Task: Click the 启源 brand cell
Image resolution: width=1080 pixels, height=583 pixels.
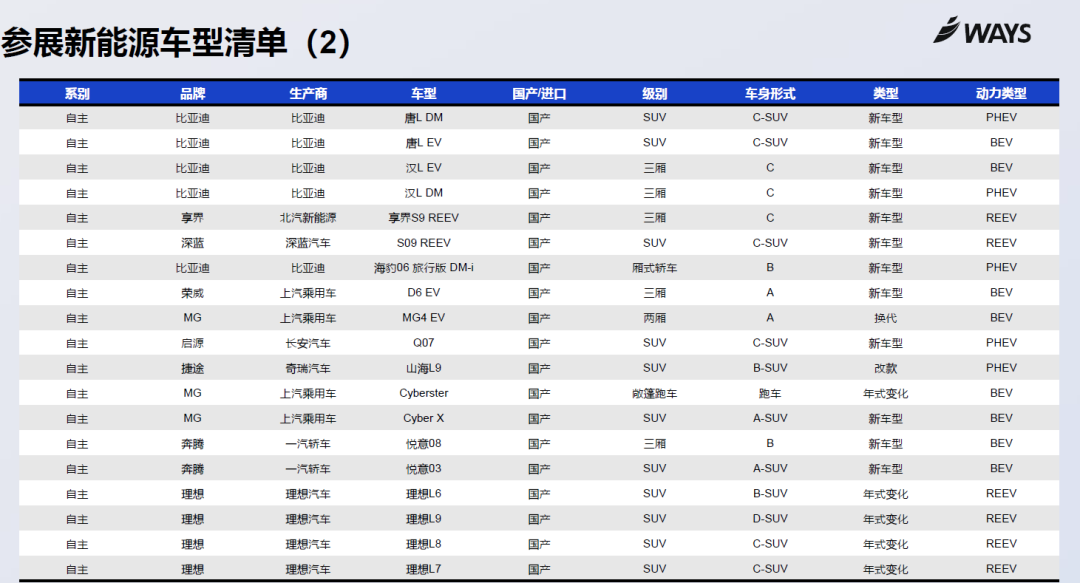Action: [x=193, y=343]
